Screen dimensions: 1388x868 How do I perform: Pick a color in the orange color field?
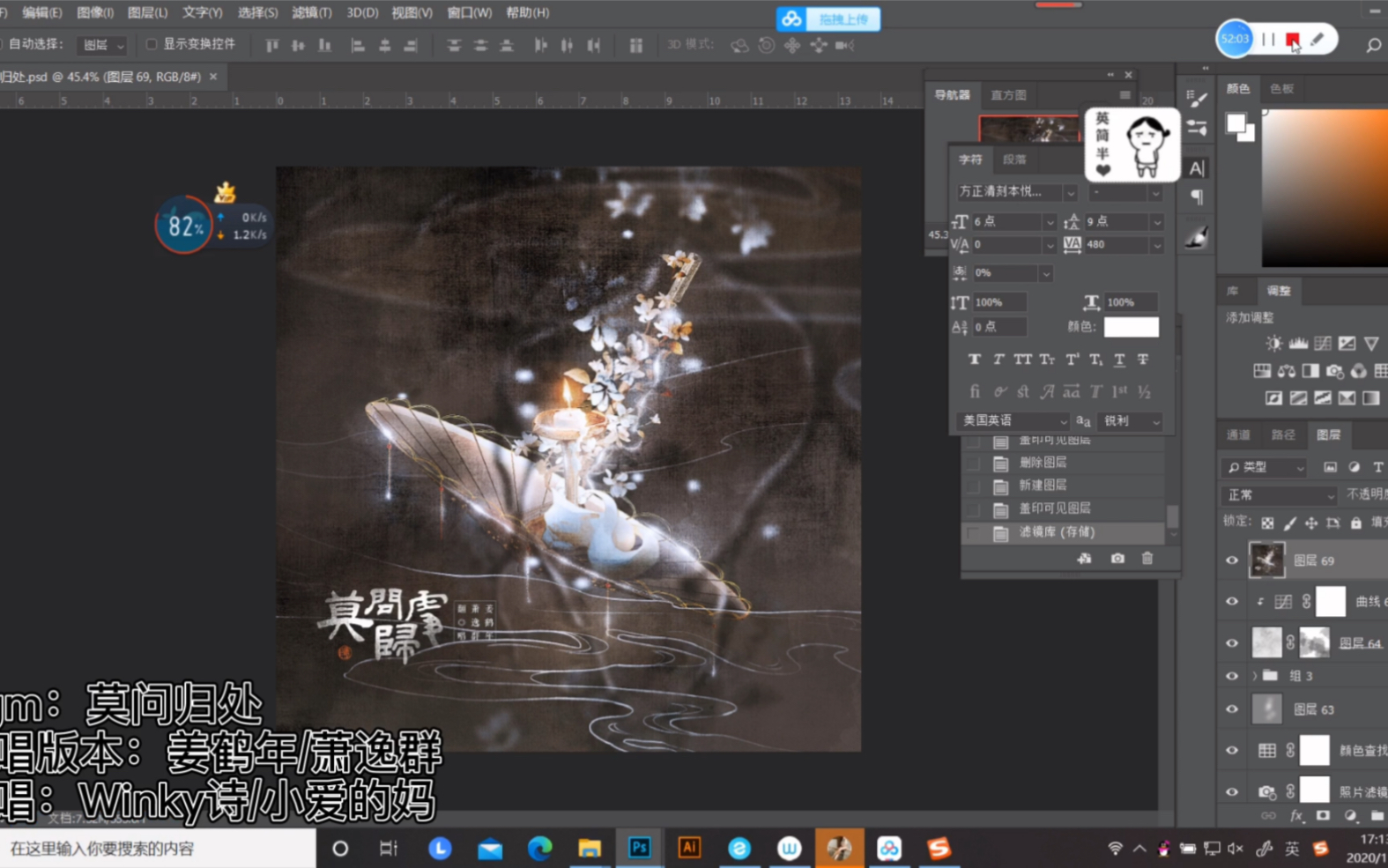click(1325, 188)
